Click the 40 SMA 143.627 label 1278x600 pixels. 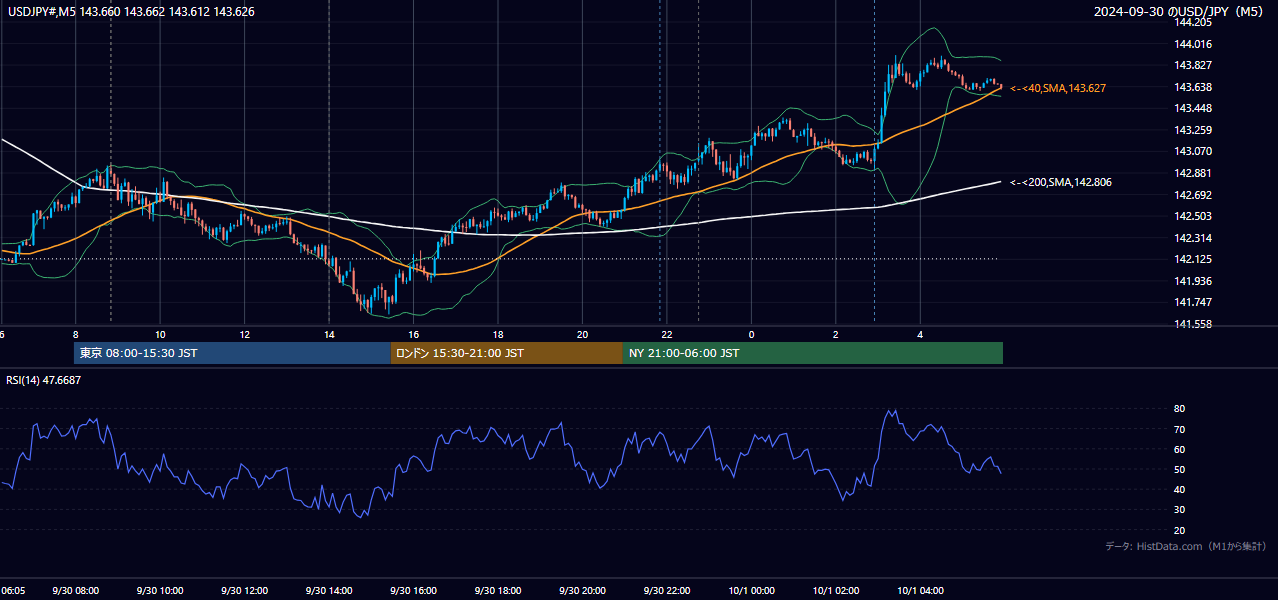click(x=1058, y=88)
